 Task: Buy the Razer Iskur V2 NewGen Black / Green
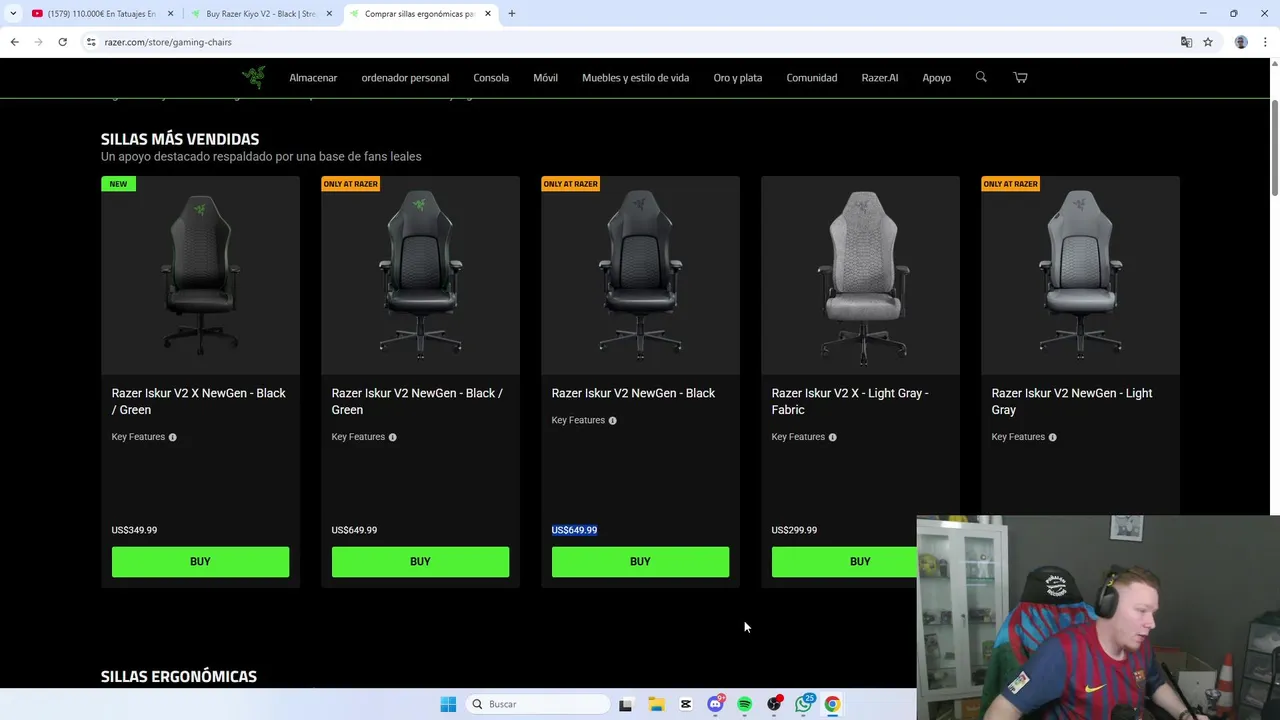click(x=420, y=562)
